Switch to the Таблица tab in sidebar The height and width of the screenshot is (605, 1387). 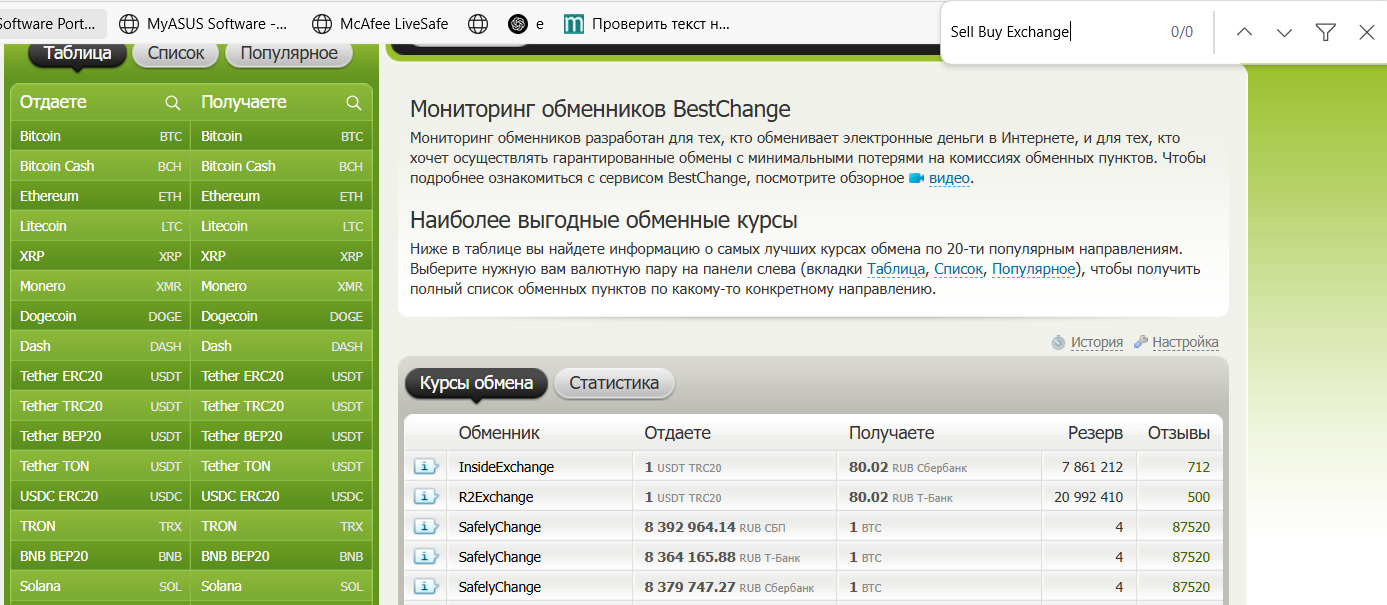77,53
